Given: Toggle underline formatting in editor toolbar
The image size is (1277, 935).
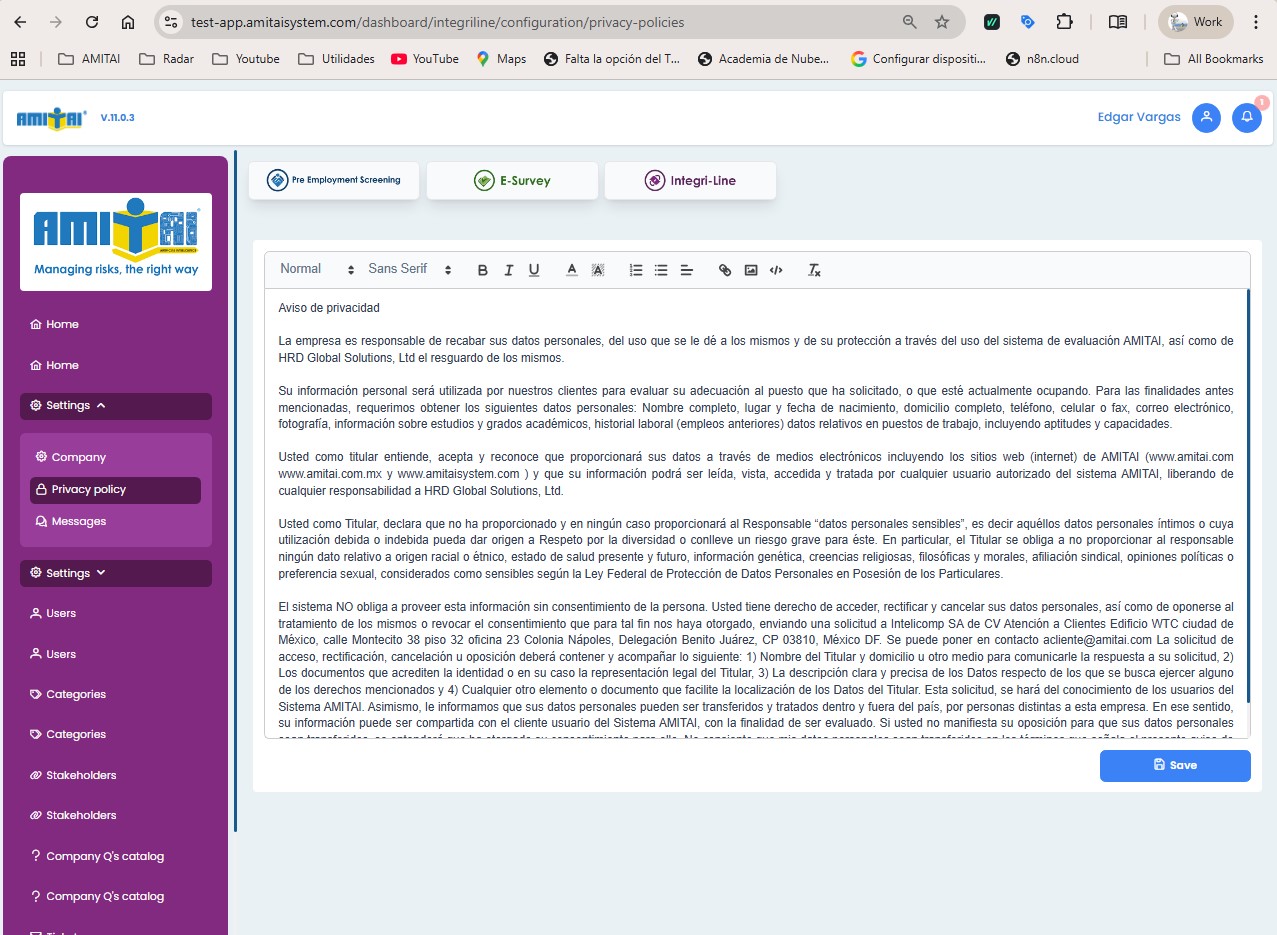Looking at the screenshot, I should pyautogui.click(x=534, y=270).
